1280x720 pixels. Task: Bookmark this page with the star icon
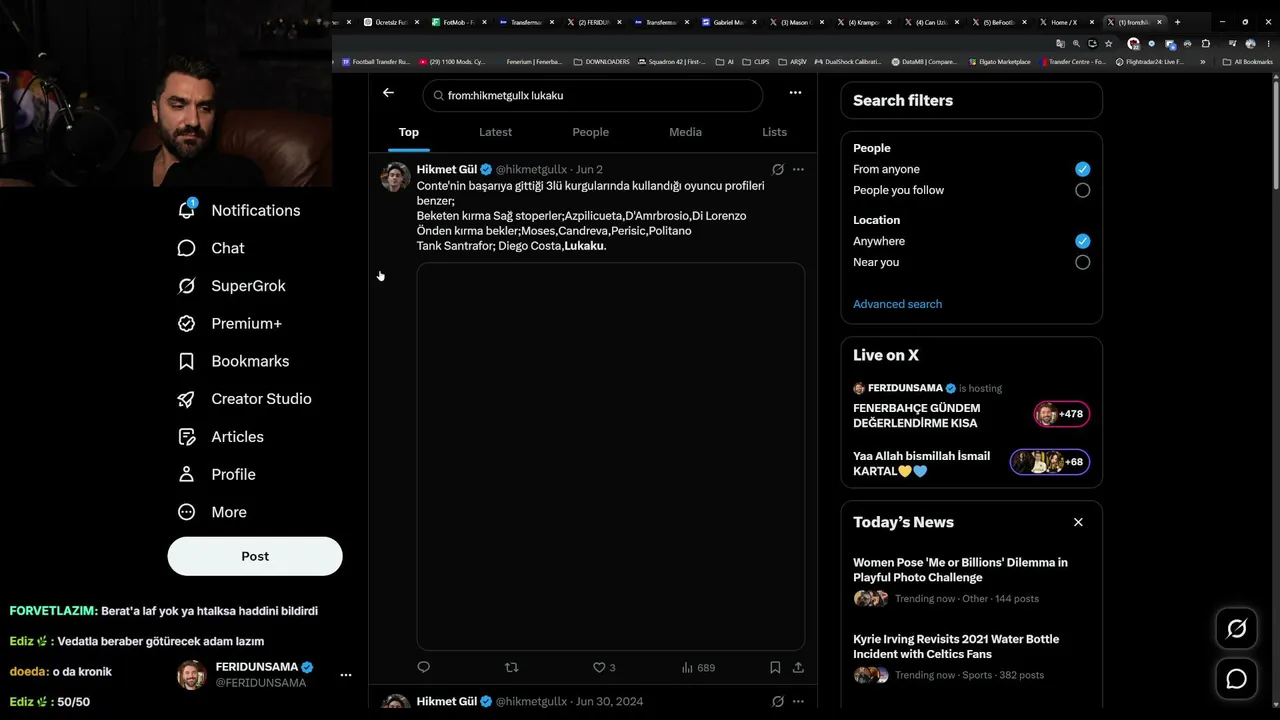click(x=1108, y=44)
